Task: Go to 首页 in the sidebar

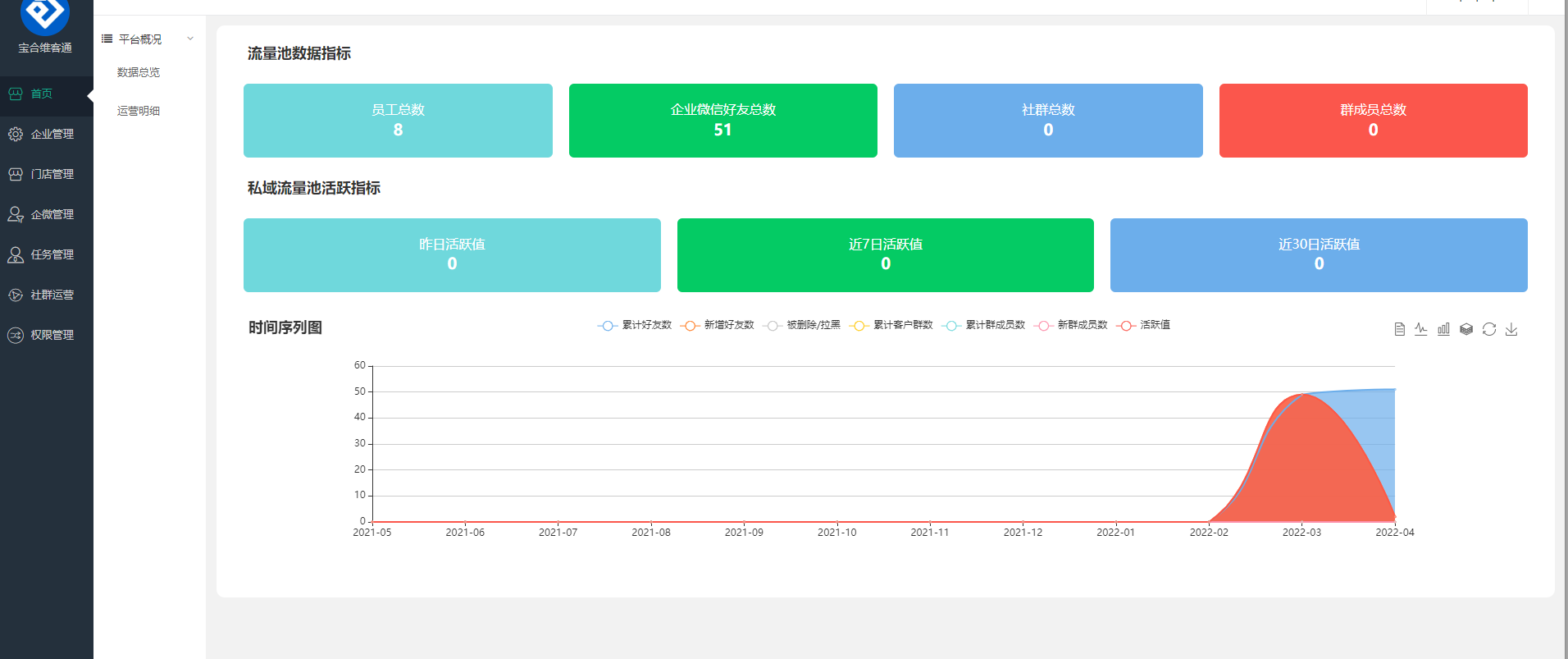Action: point(41,94)
